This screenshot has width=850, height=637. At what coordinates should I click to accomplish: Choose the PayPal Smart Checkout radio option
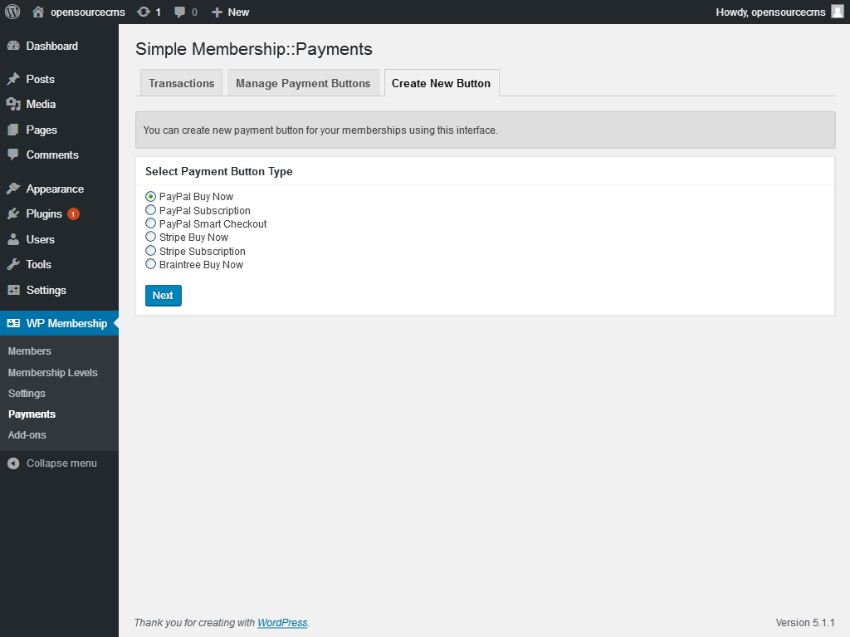click(x=150, y=223)
